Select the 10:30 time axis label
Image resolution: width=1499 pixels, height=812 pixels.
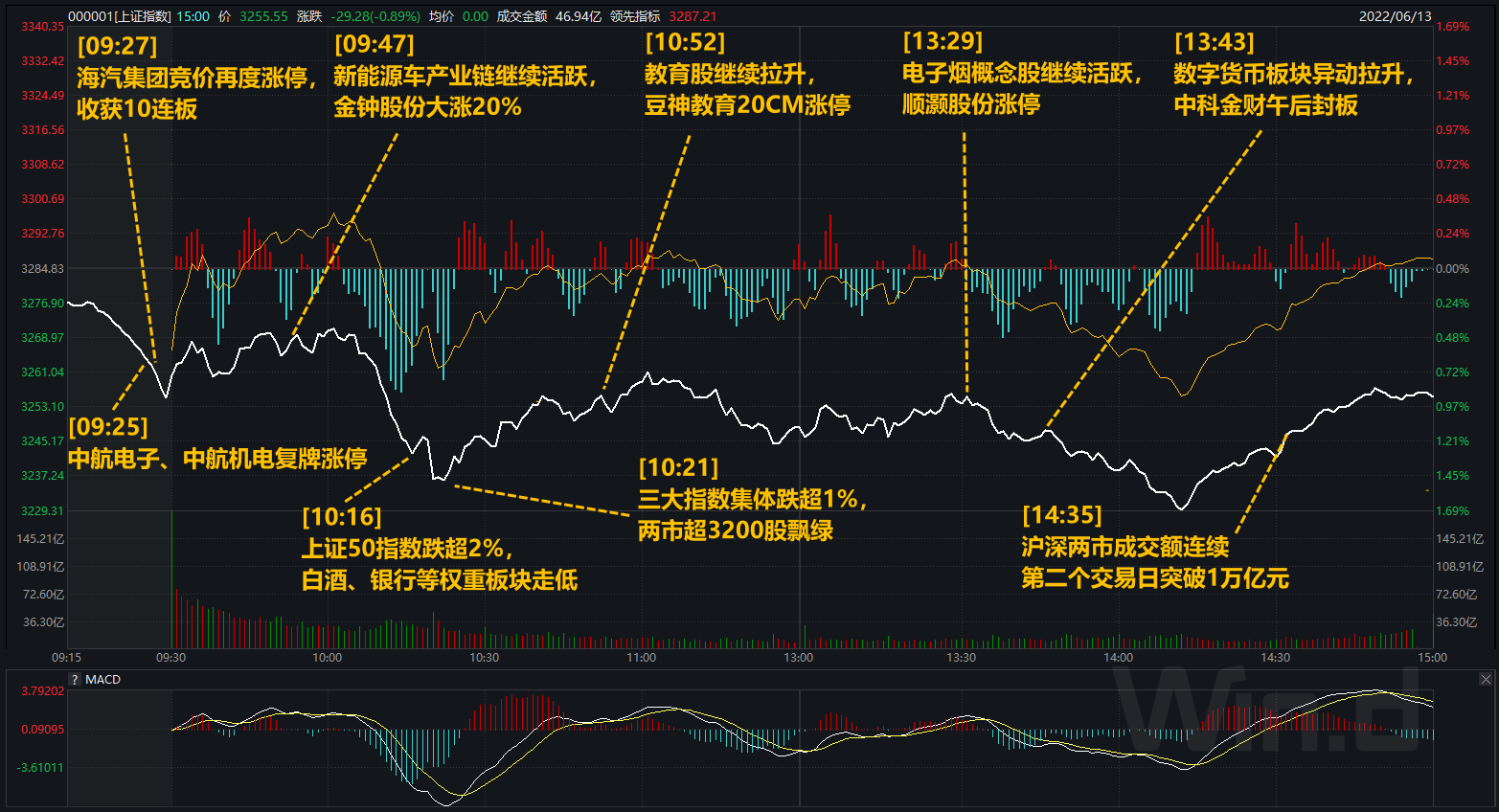pos(485,658)
